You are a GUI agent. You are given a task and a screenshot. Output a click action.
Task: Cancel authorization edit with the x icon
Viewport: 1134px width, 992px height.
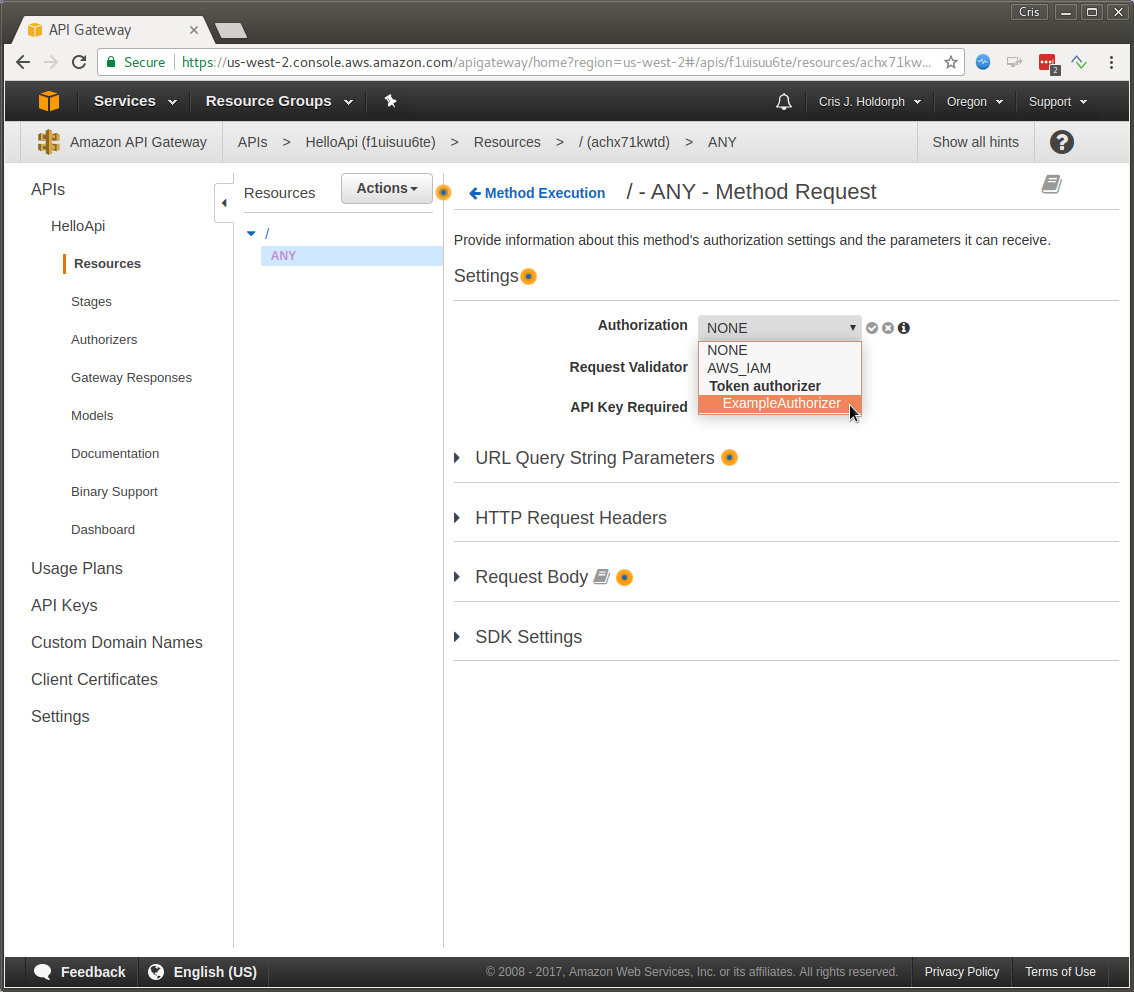(x=887, y=328)
